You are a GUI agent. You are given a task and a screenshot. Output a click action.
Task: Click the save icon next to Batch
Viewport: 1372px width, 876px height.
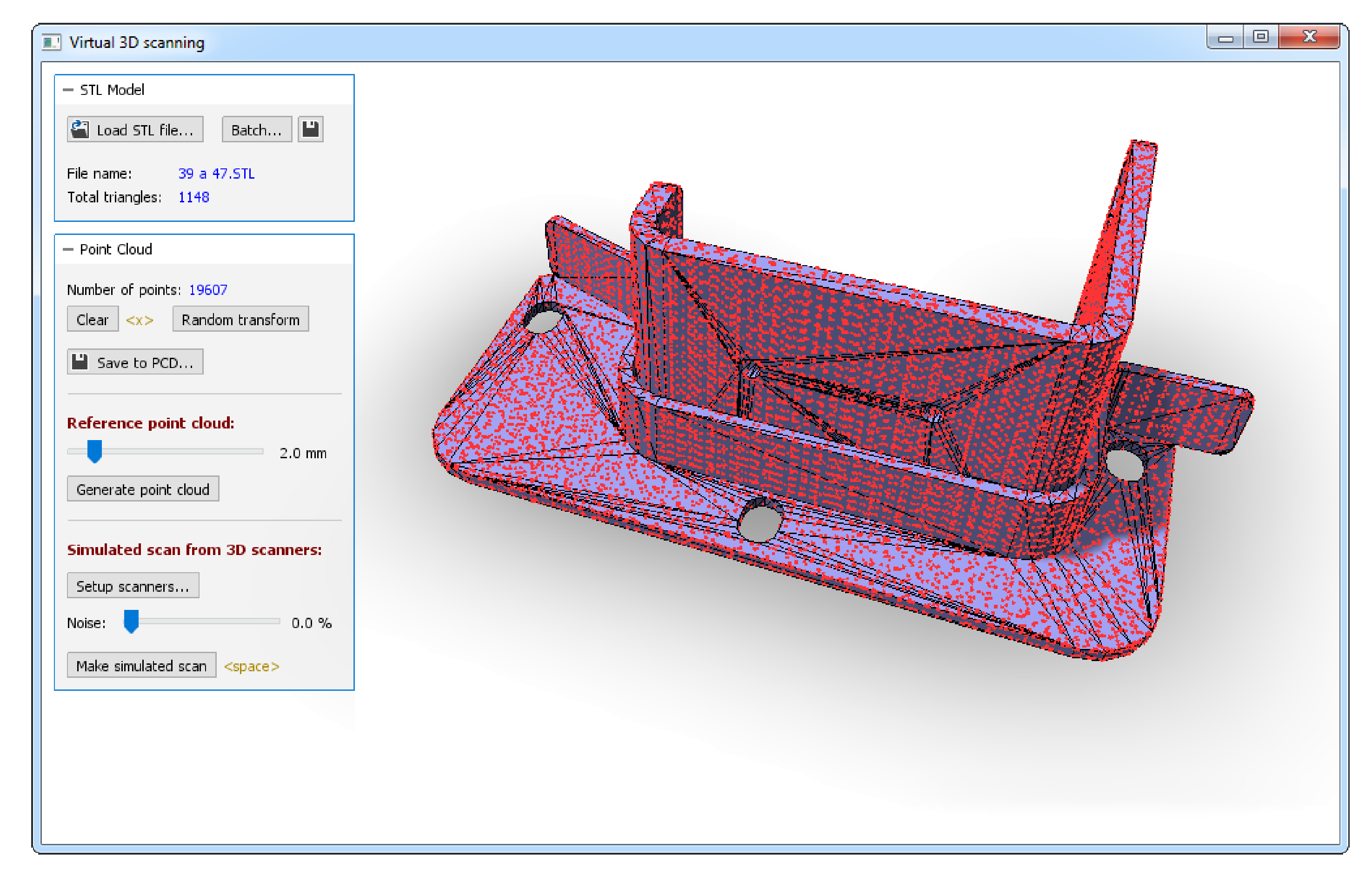coord(311,129)
